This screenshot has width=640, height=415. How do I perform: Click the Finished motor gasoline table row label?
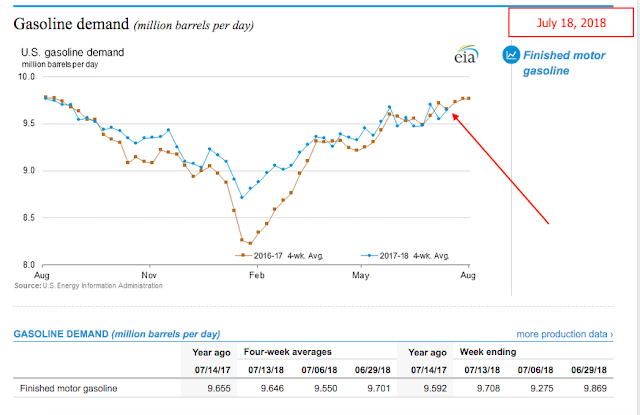[x=67, y=387]
